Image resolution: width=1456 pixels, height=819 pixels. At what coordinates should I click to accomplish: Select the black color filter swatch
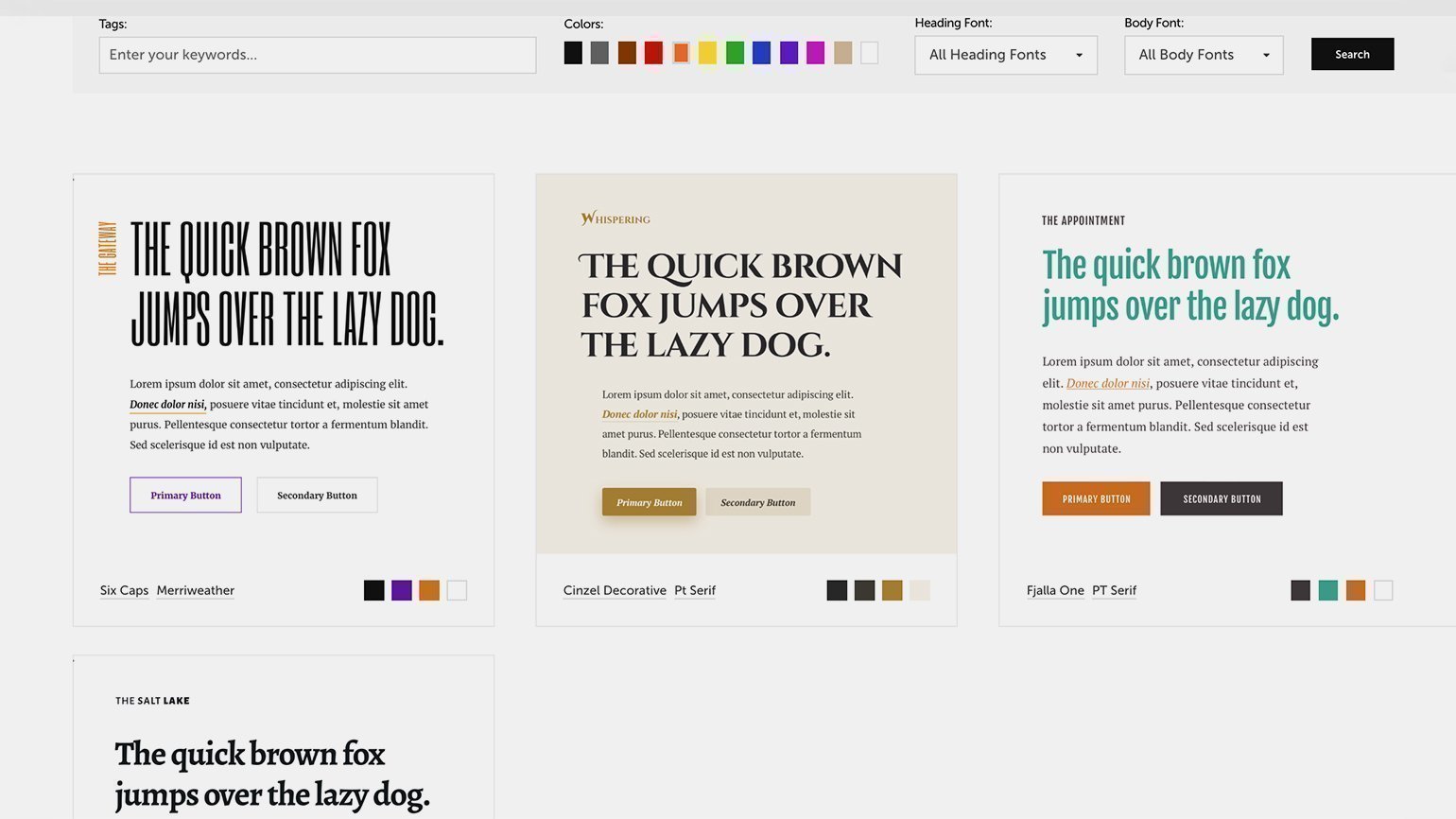click(573, 53)
